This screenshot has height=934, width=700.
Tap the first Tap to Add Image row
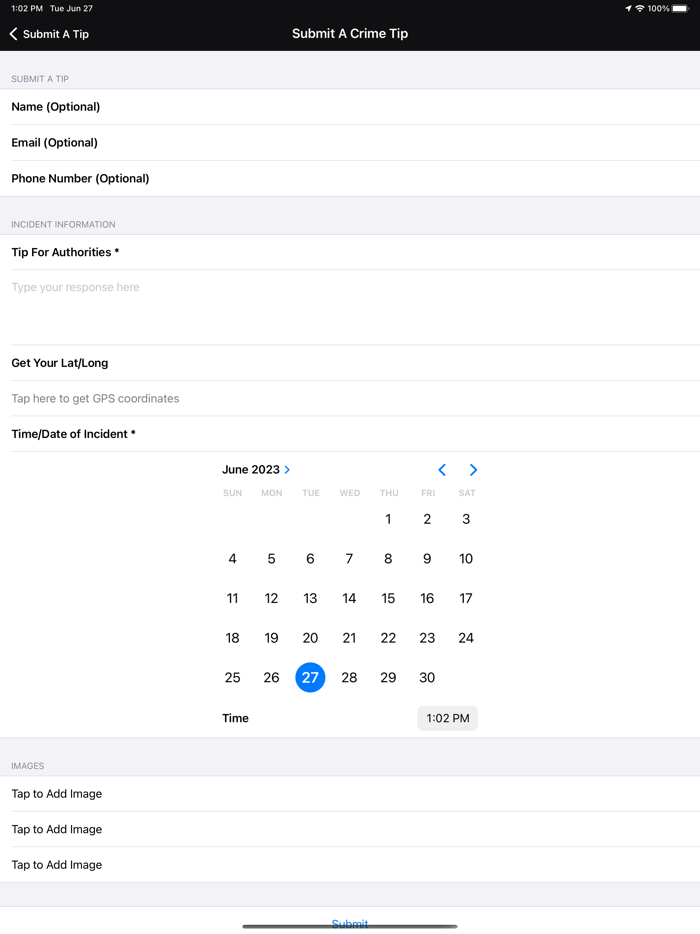pos(350,794)
